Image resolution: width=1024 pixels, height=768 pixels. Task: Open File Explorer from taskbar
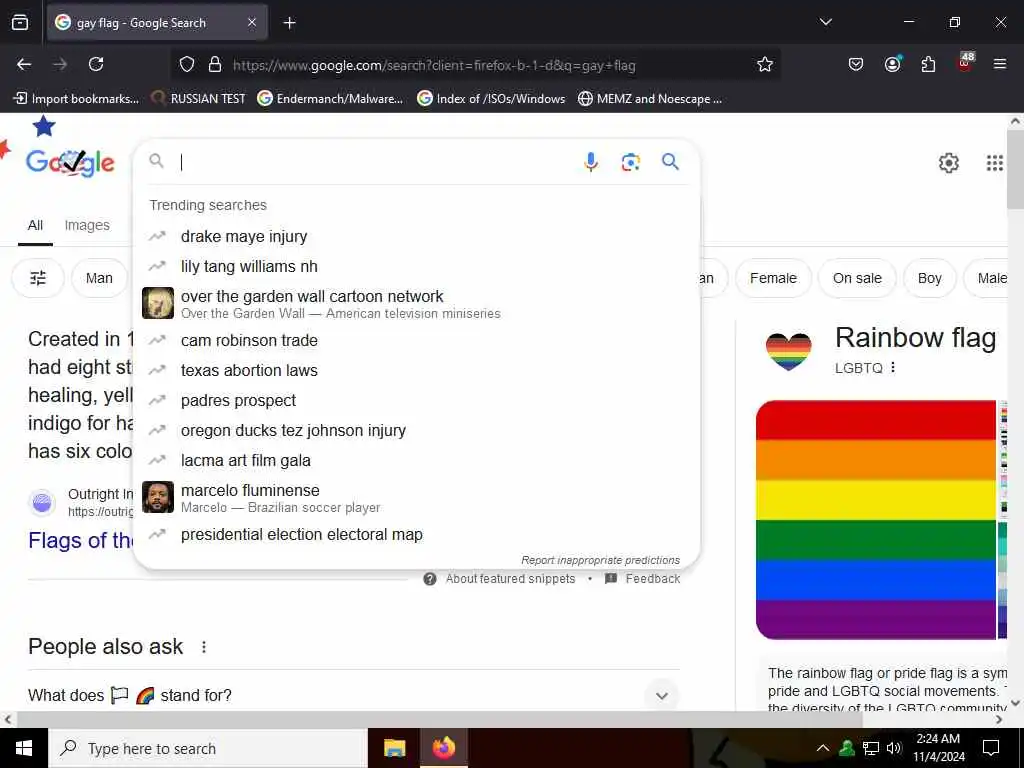394,748
